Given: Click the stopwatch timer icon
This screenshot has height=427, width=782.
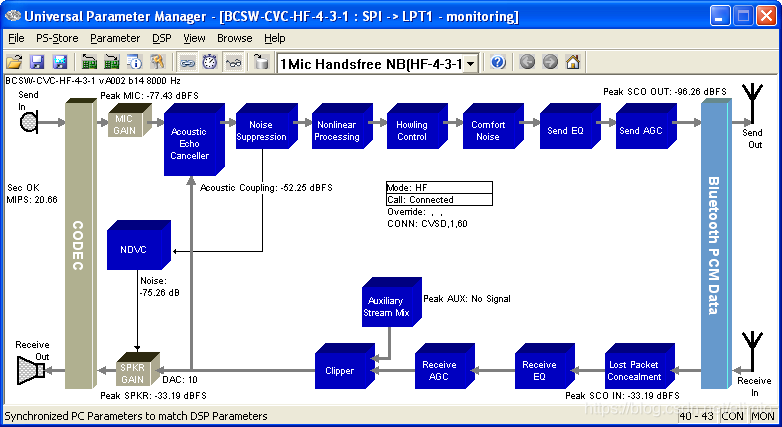Looking at the screenshot, I should [x=210, y=62].
